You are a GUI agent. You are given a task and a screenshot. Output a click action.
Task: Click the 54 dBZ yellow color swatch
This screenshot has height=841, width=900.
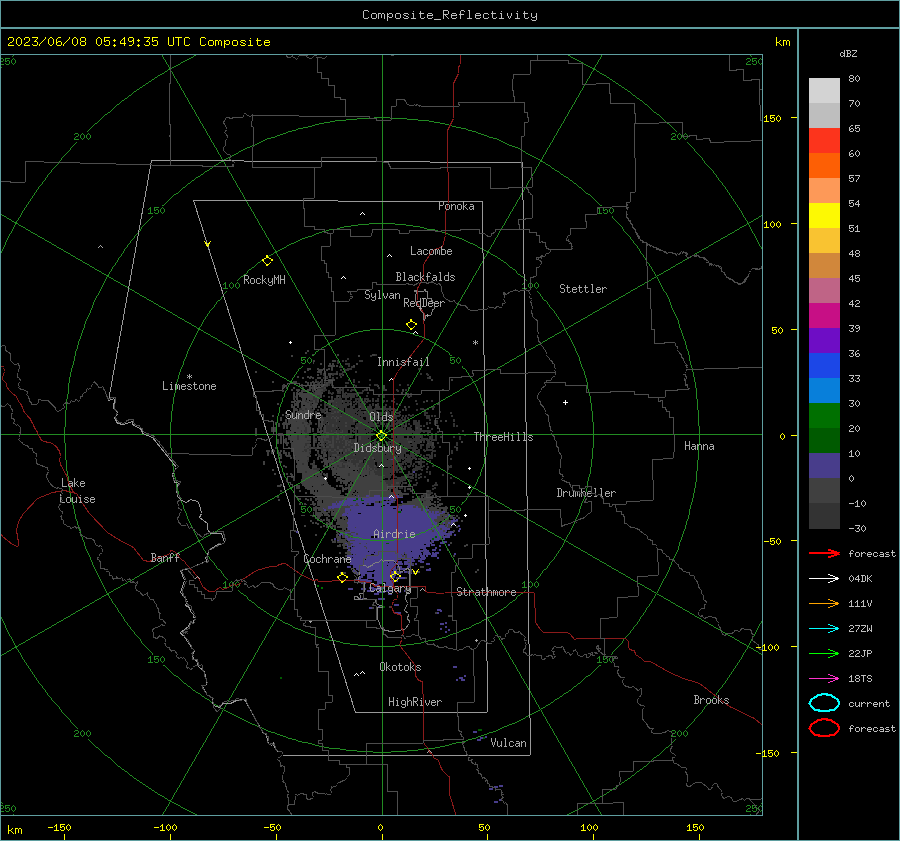coord(824,216)
